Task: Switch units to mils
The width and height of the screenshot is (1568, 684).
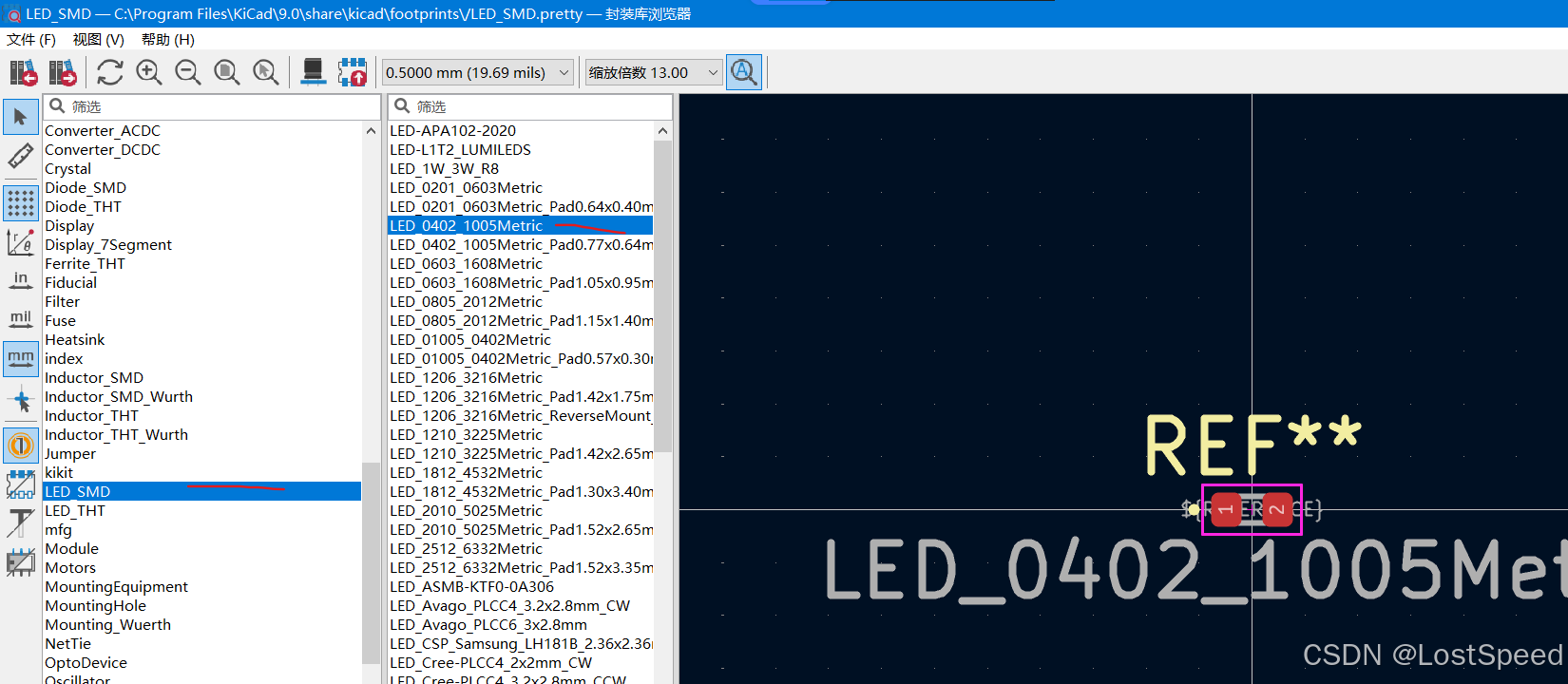Action: point(21,320)
